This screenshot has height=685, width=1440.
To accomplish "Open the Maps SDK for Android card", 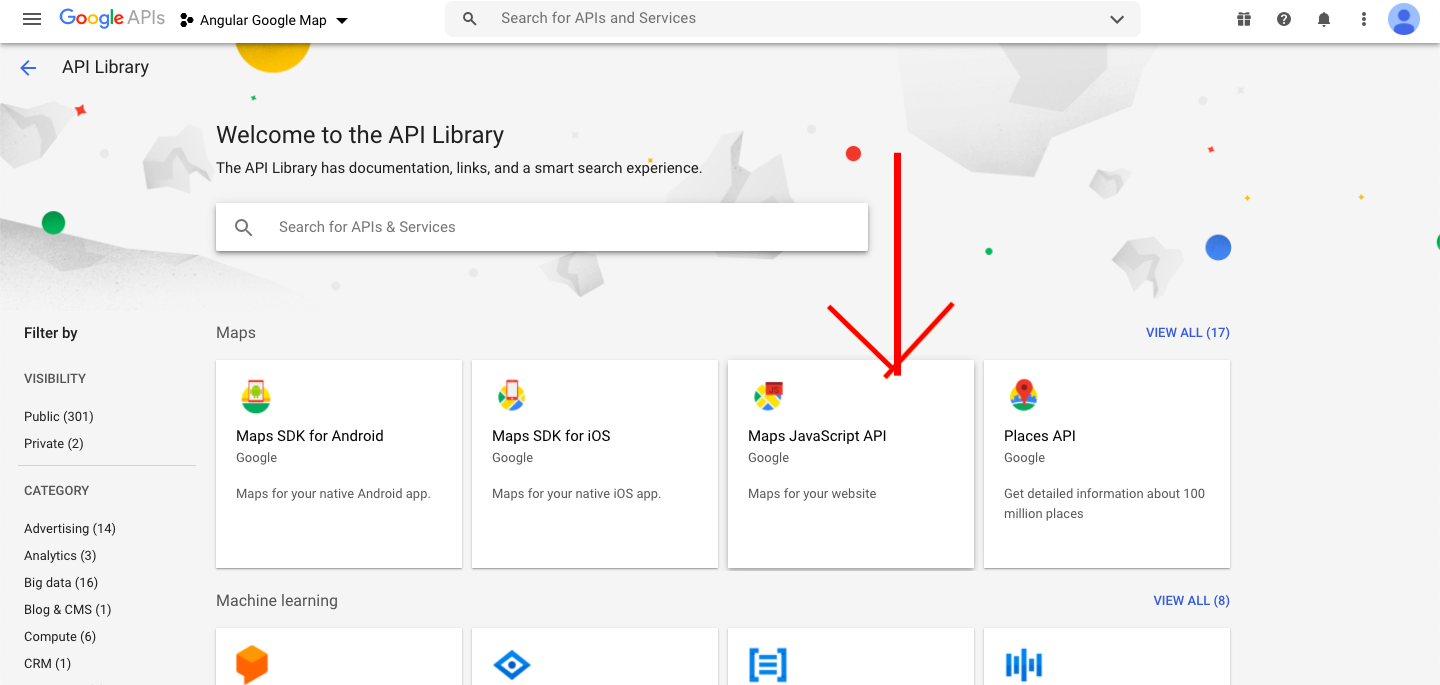I will tap(339, 464).
